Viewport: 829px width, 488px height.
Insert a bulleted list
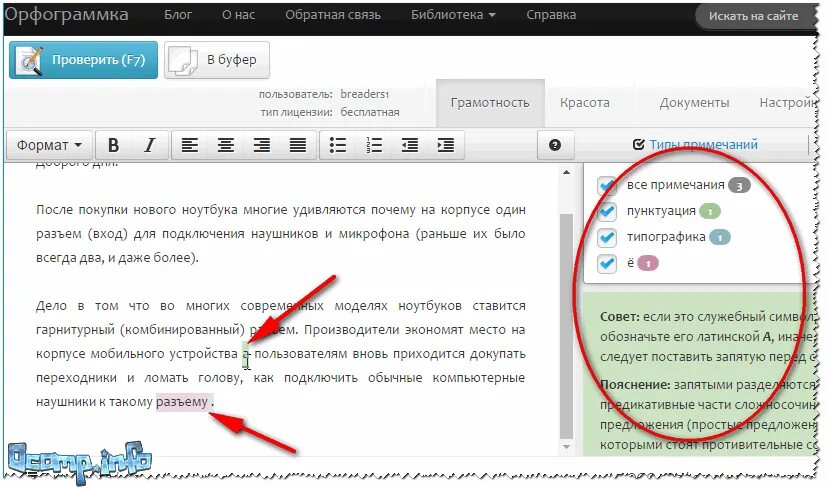tap(338, 145)
